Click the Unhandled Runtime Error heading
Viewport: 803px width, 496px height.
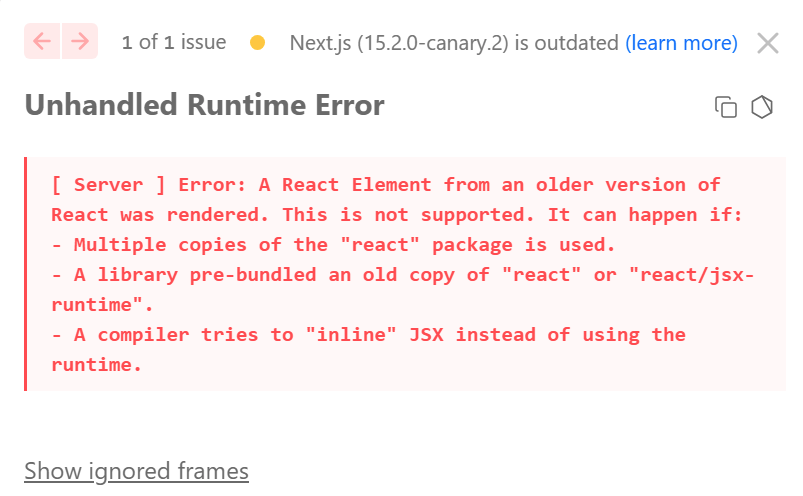click(204, 105)
